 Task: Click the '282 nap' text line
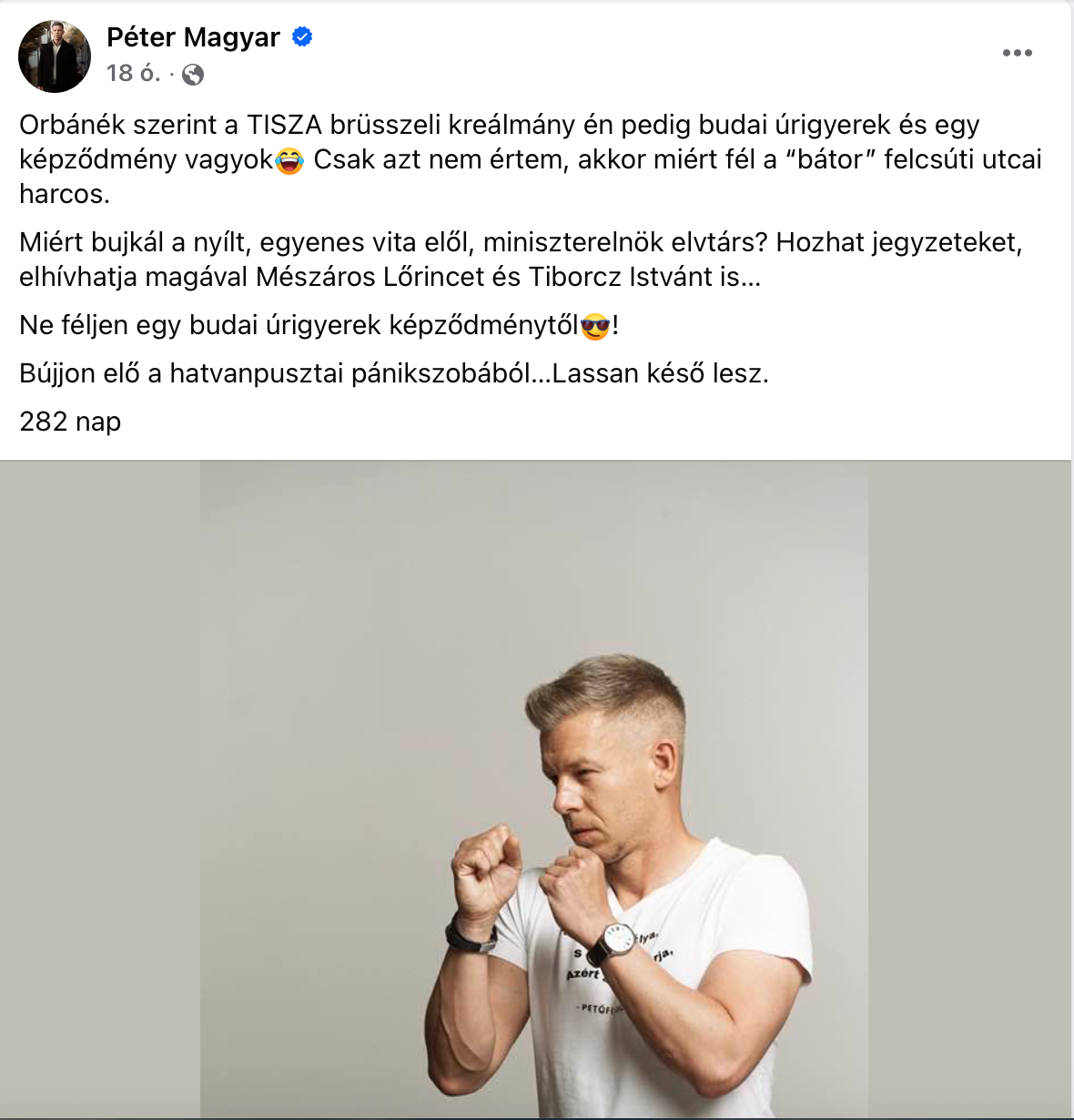[x=70, y=422]
